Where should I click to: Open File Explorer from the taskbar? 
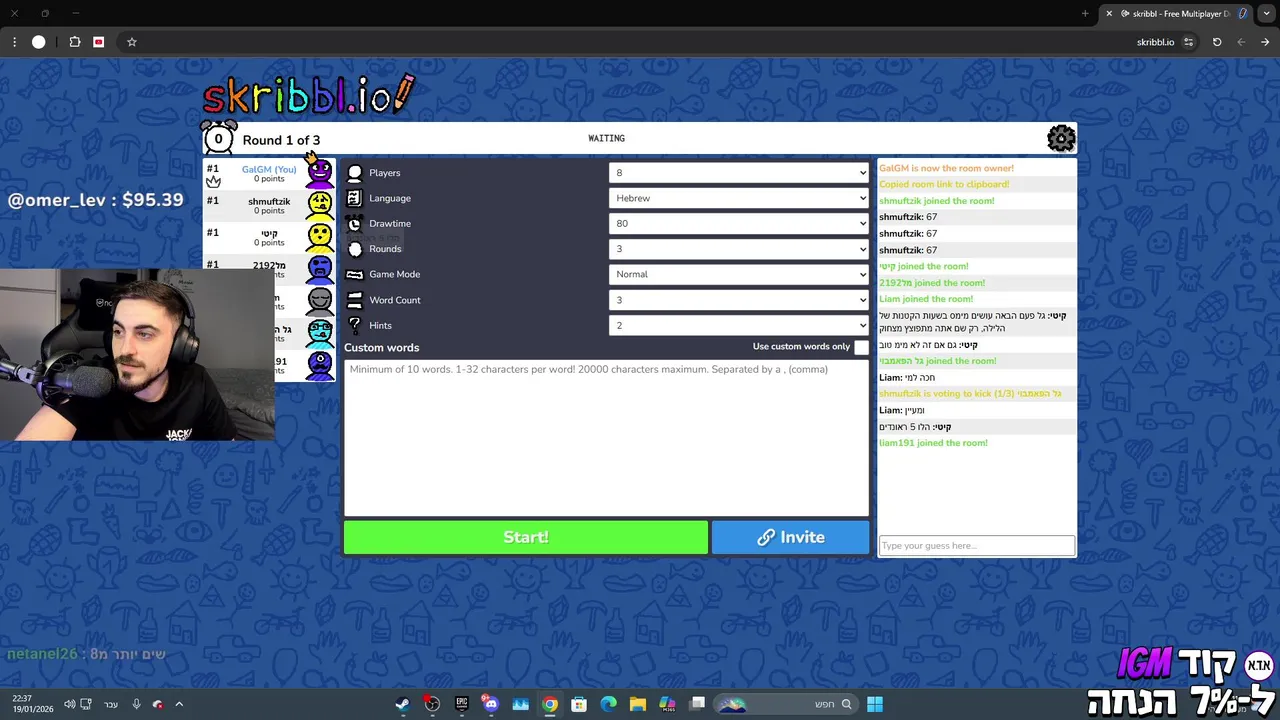click(x=638, y=704)
